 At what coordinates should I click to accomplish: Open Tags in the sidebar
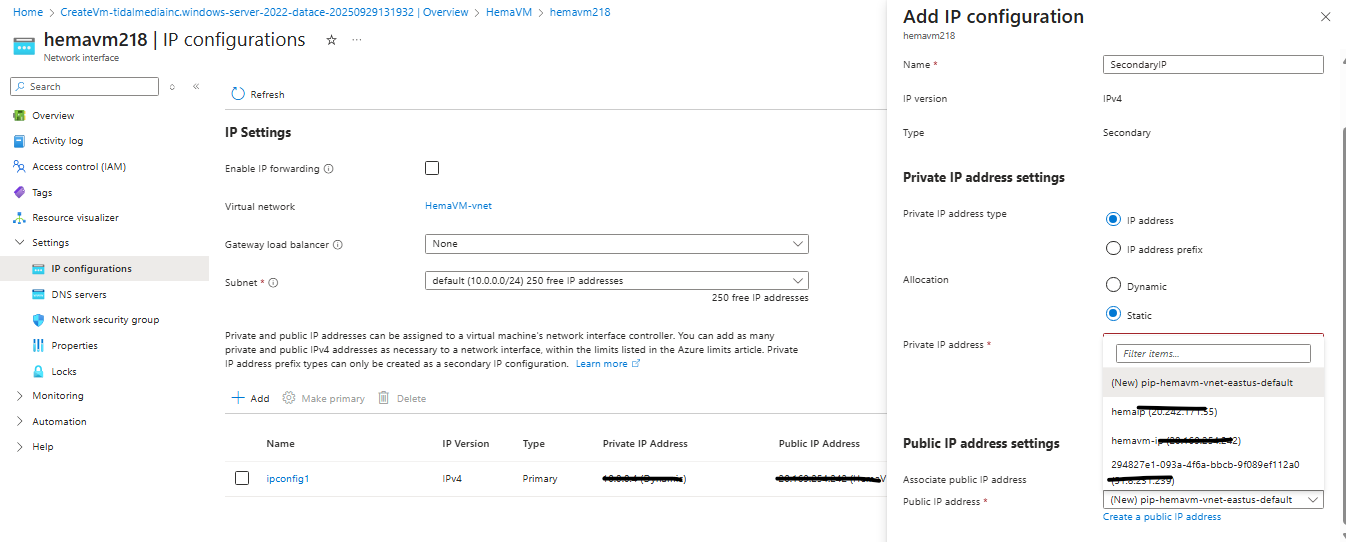pyautogui.click(x=42, y=192)
